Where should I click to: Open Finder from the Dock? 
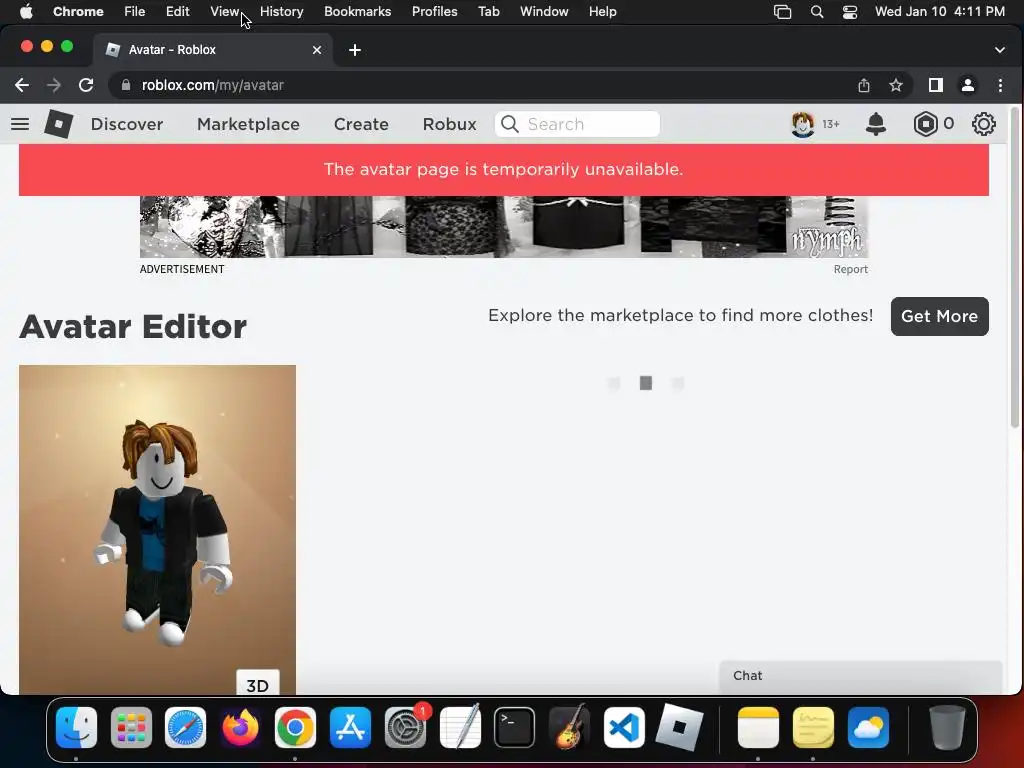tap(76, 728)
